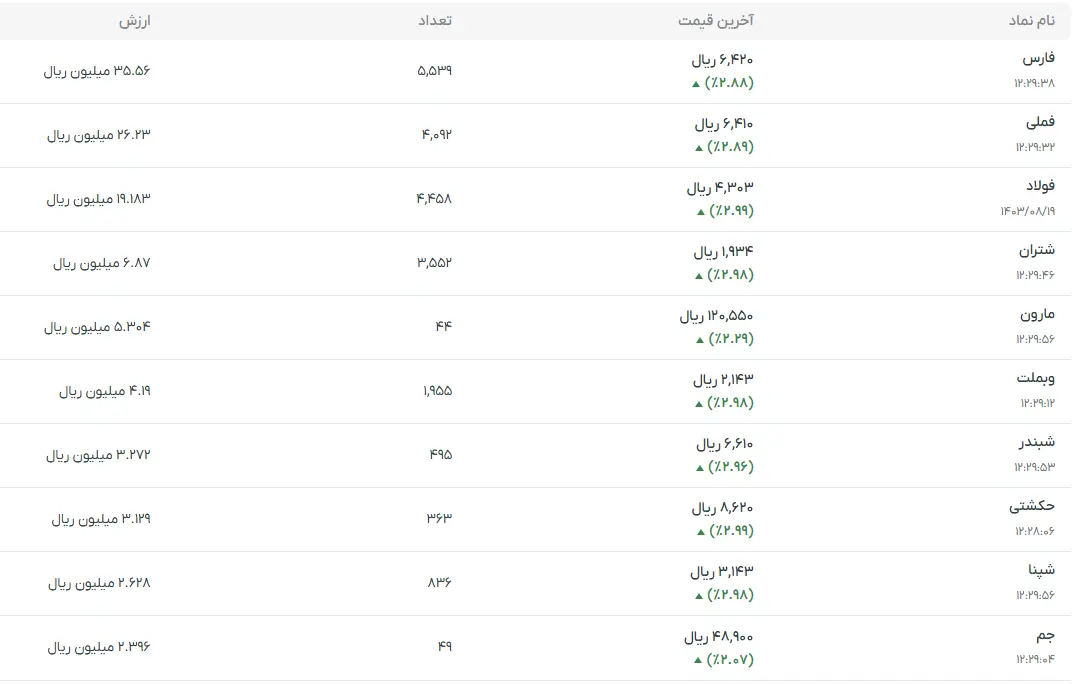The height and width of the screenshot is (684, 1073).
Task: Select the شبندر symbol name
Action: (x=1036, y=442)
